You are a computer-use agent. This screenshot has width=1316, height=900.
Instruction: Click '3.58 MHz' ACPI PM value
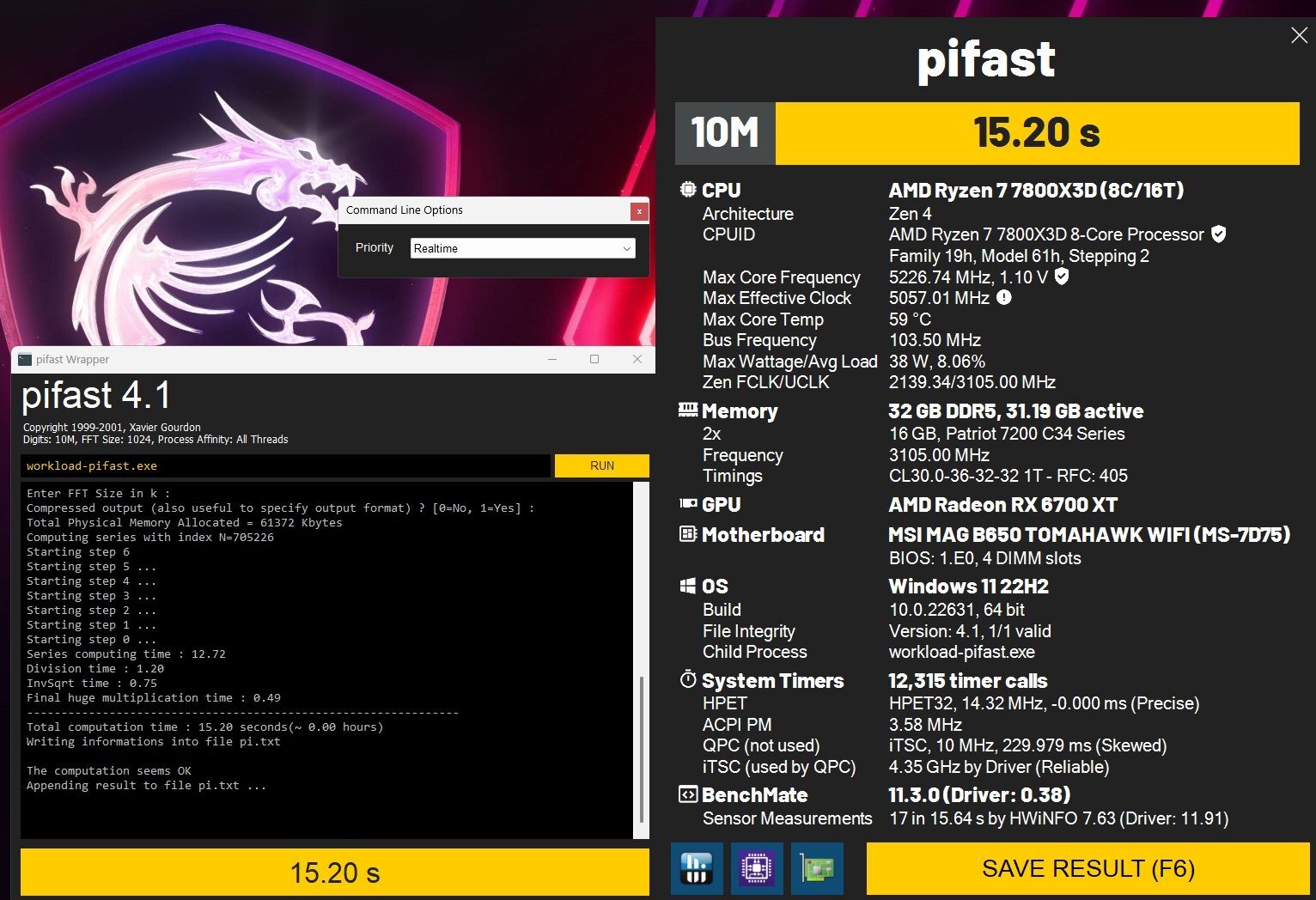click(x=925, y=725)
